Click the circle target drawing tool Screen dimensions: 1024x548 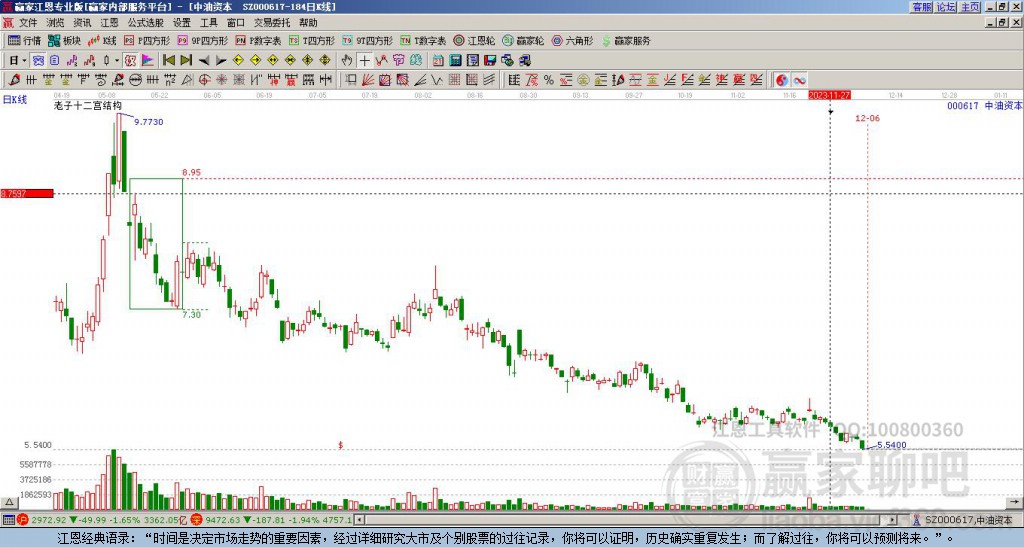click(x=204, y=80)
